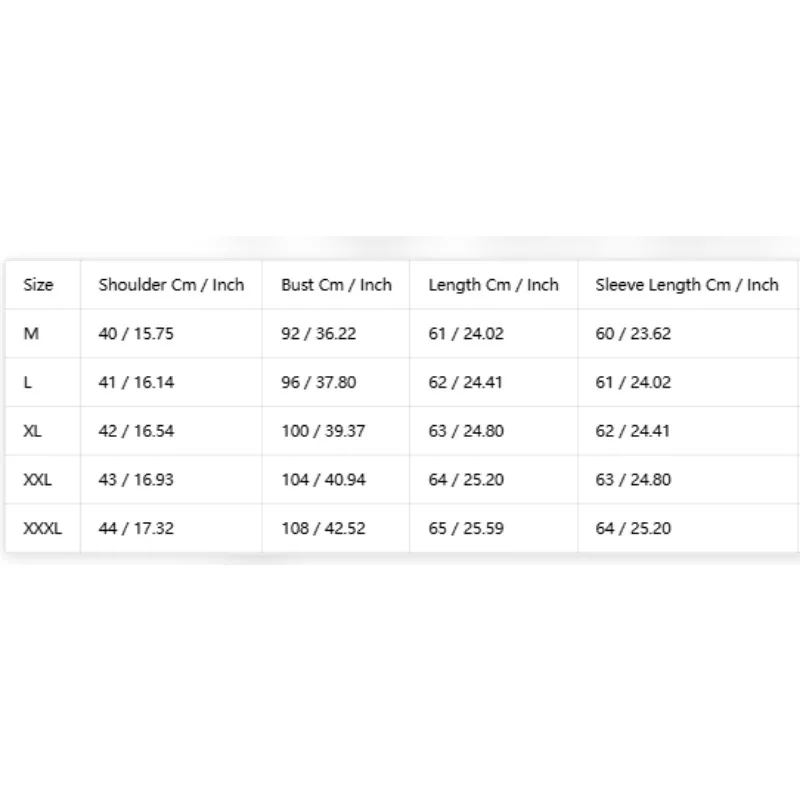Click shoulder value 44 / 17.32

pyautogui.click(x=136, y=528)
